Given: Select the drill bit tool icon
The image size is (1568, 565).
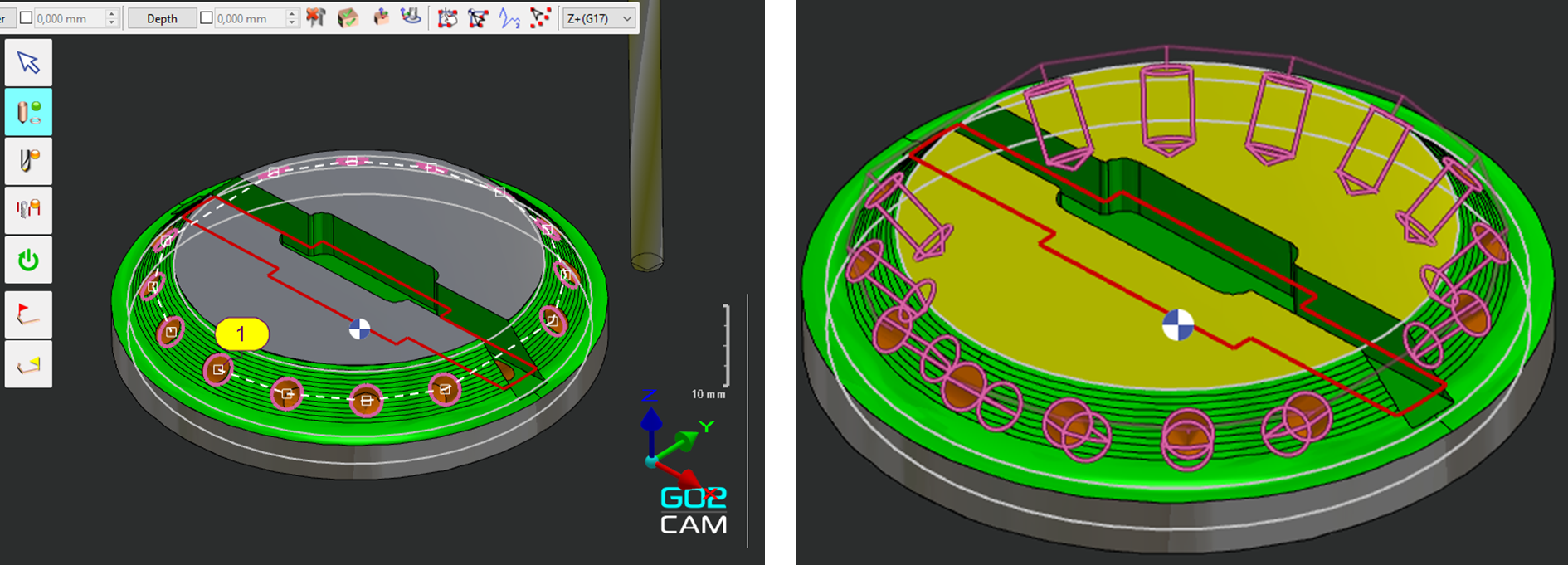Looking at the screenshot, I should click(28, 160).
